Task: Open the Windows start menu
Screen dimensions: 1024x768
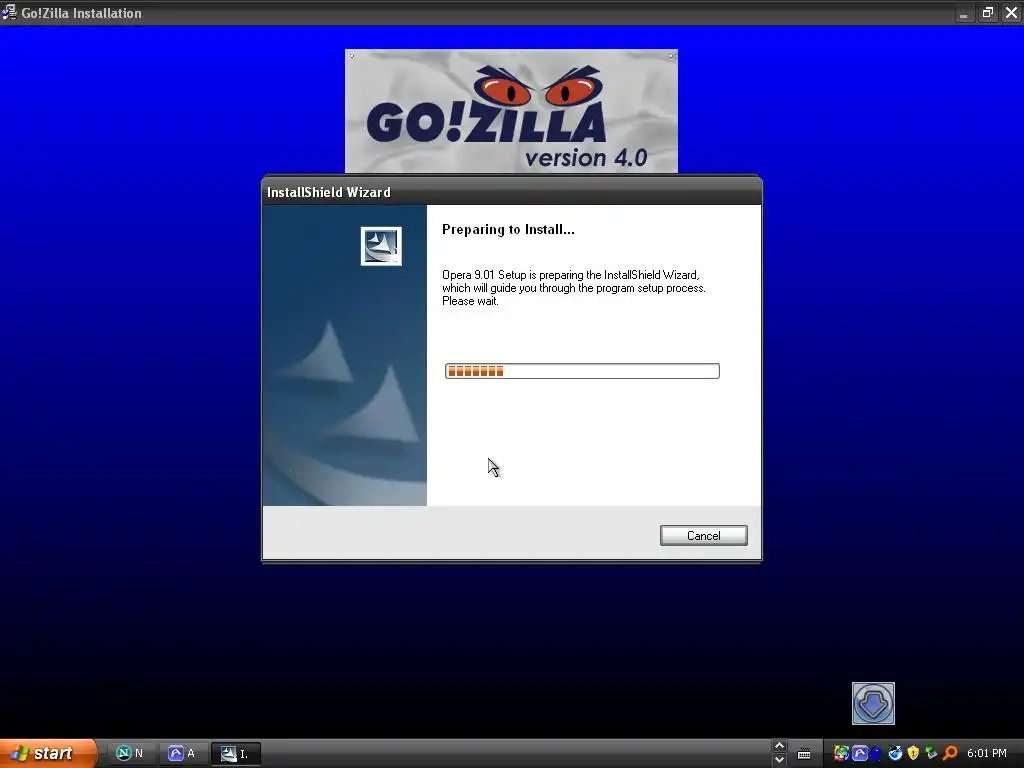Action: point(48,753)
